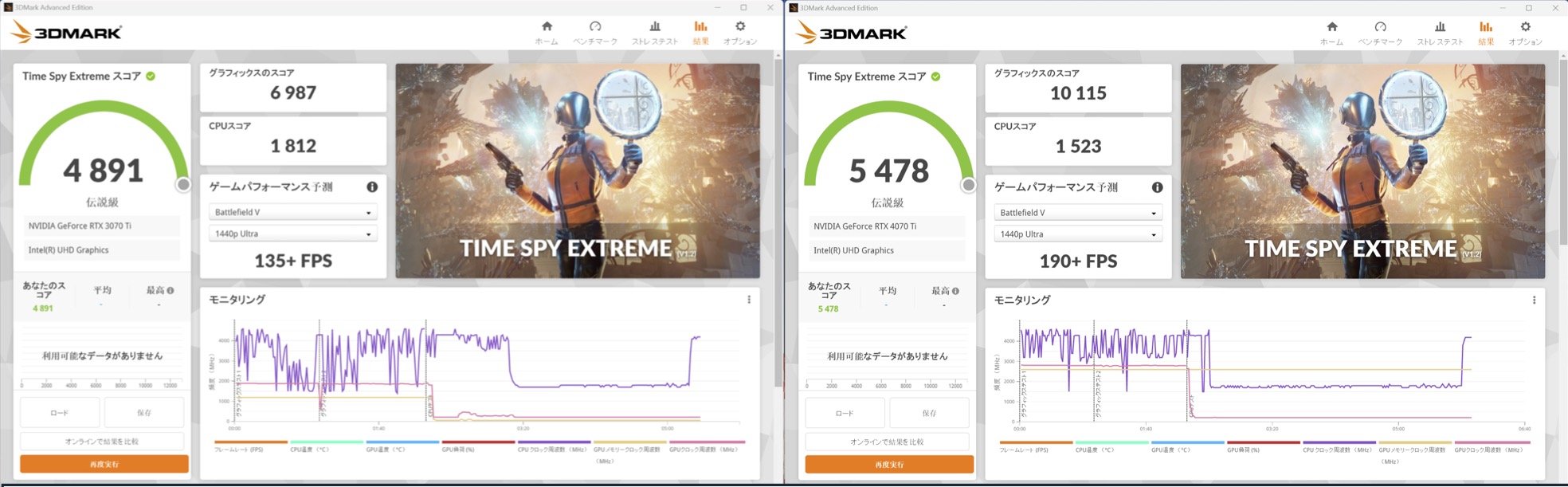Screen dimensions: 1568x487
Task: Click 保存 in the RTX 3070 Ti window
Action: (x=144, y=413)
